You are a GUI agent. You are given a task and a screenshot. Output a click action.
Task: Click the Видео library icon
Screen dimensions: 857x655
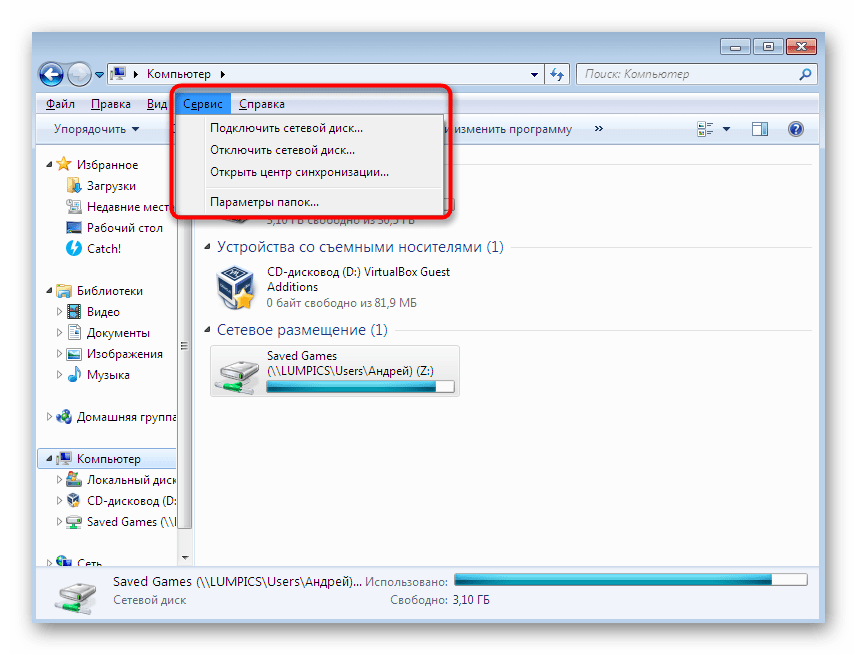pos(74,312)
